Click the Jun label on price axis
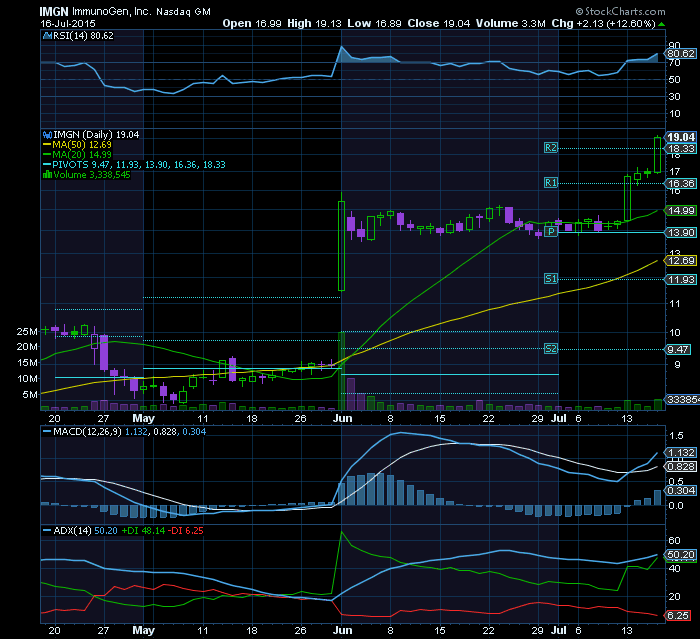 [x=343, y=418]
